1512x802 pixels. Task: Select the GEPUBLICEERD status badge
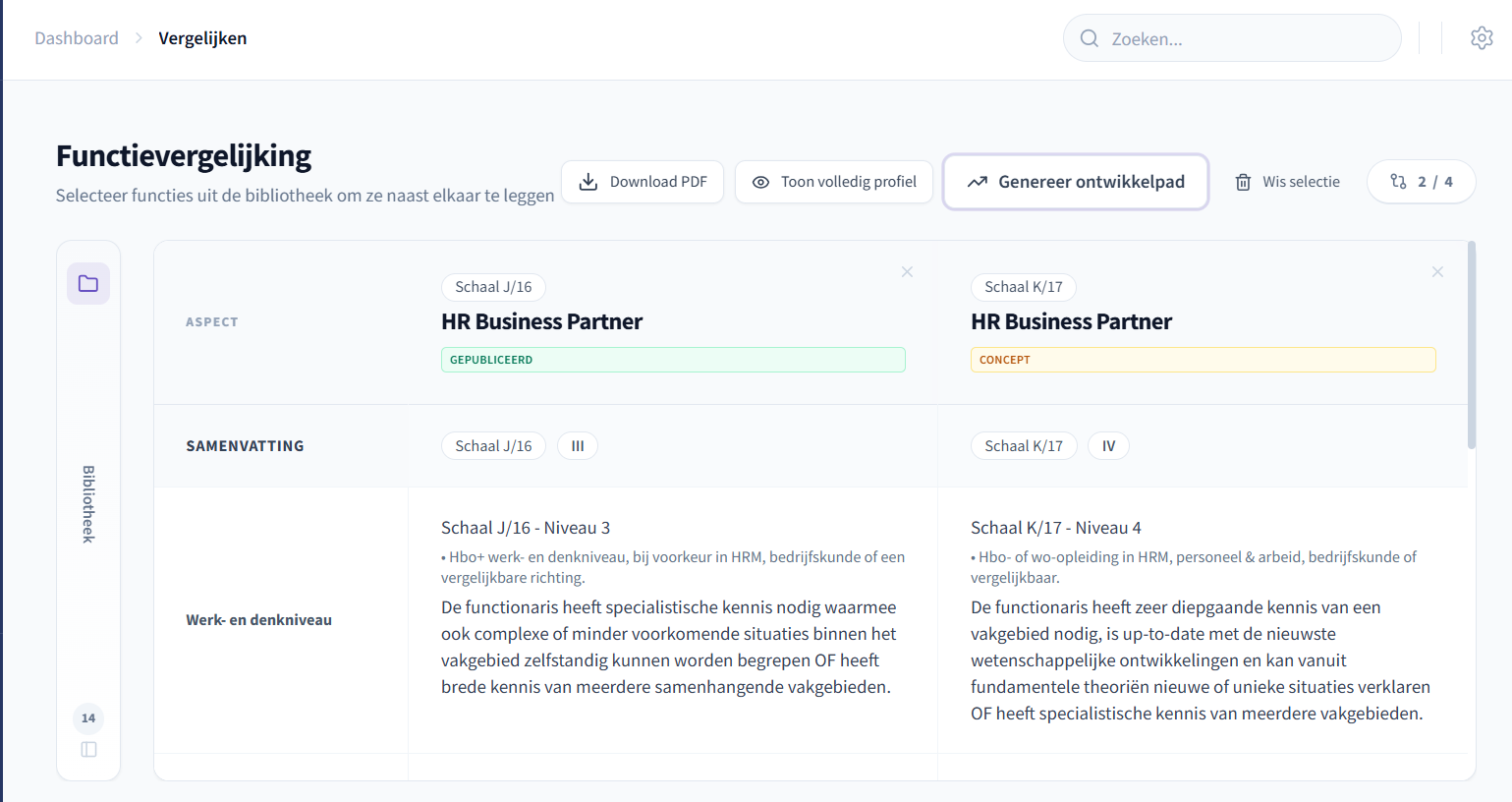tap(673, 360)
